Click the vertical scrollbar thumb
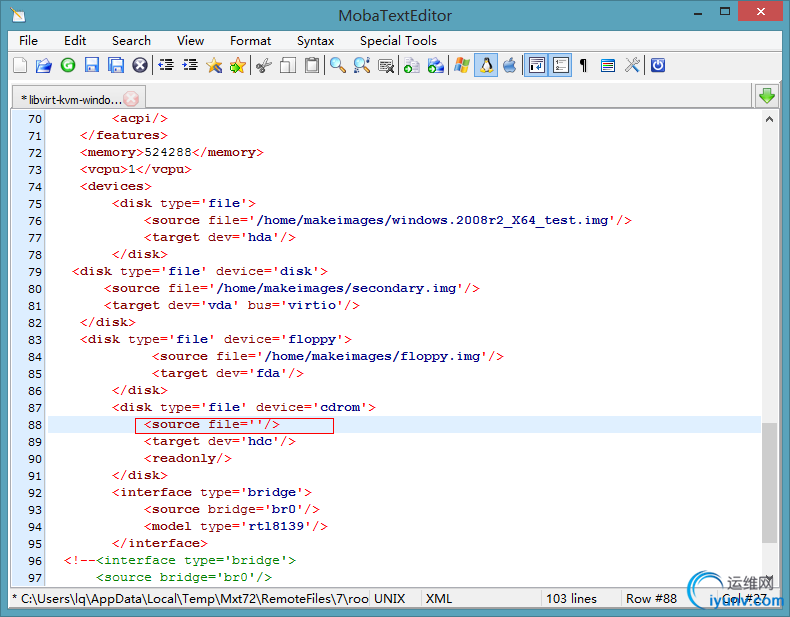Screen dimensions: 790x617 769,480
